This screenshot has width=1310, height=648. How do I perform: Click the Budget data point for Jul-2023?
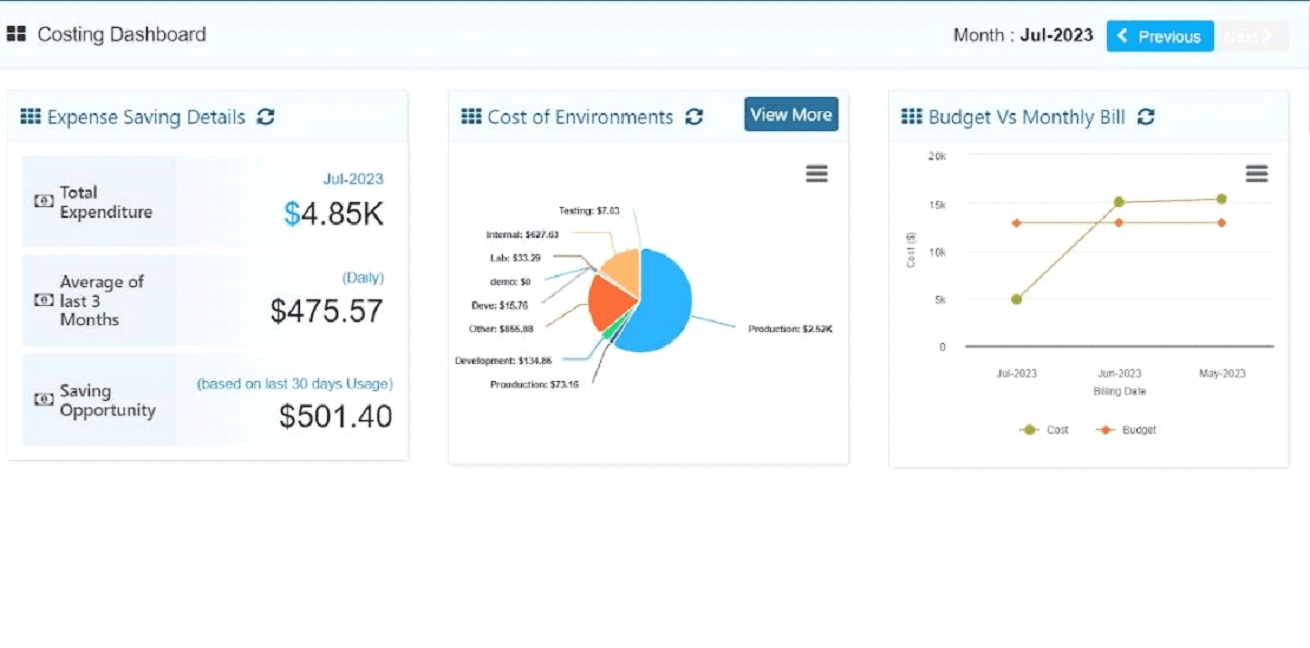click(1016, 223)
